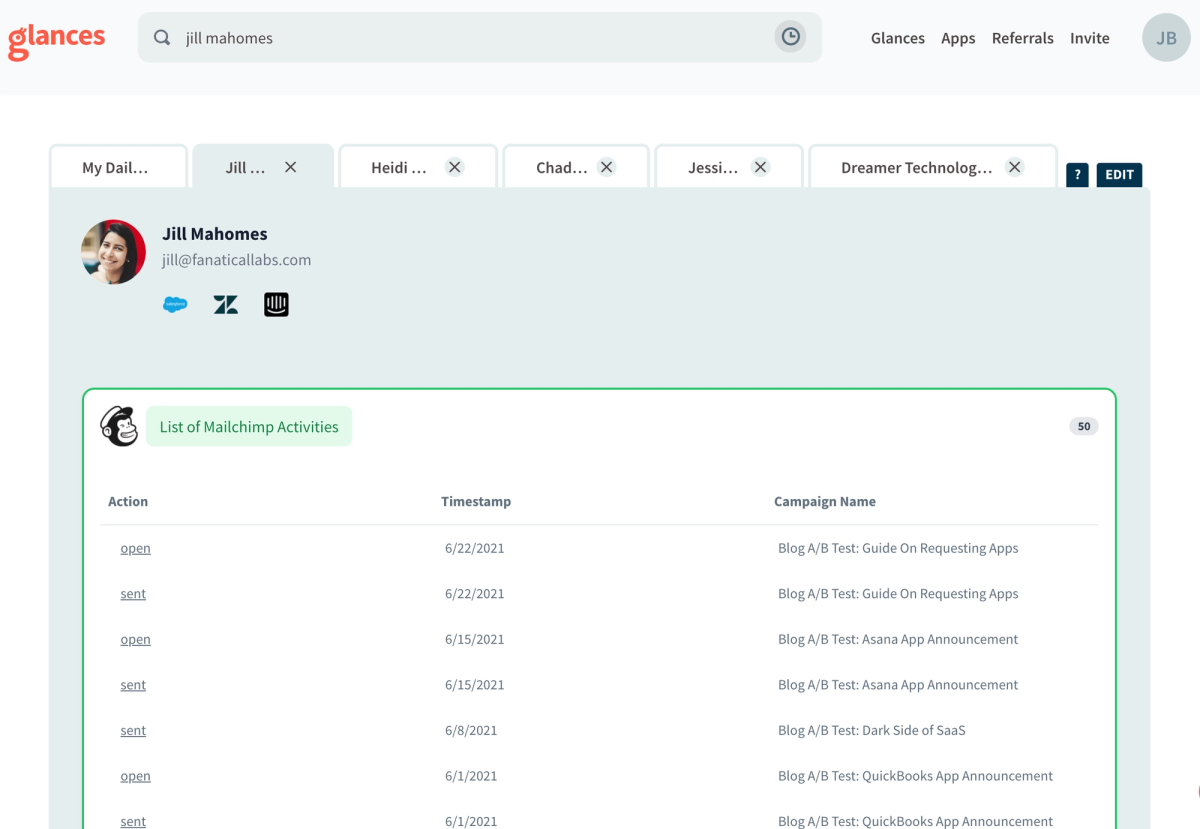Click campaign name in 6/22/2021 open row

pos(898,548)
